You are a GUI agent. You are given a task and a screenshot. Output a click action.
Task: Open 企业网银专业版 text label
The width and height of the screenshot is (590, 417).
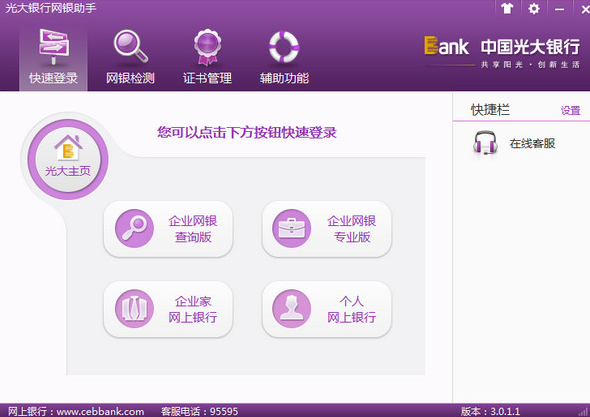pyautogui.click(x=352, y=229)
